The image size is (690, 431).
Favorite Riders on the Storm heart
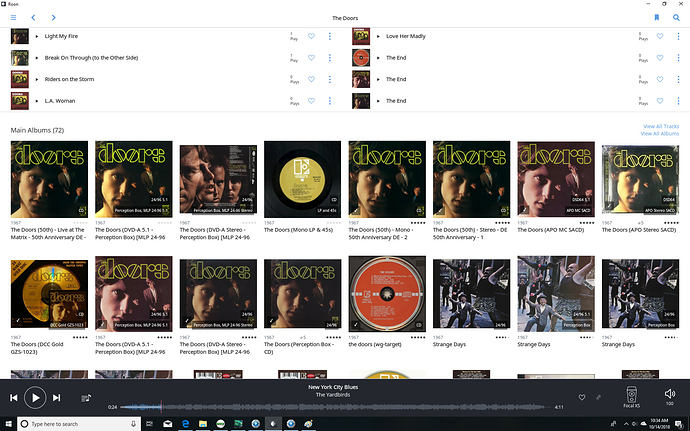coord(311,79)
